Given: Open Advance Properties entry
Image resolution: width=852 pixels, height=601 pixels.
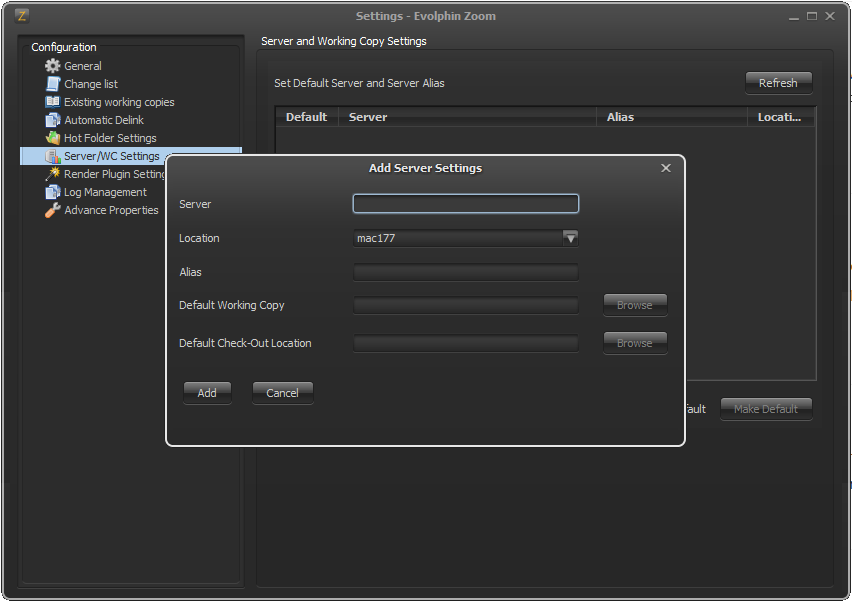Looking at the screenshot, I should 111,210.
